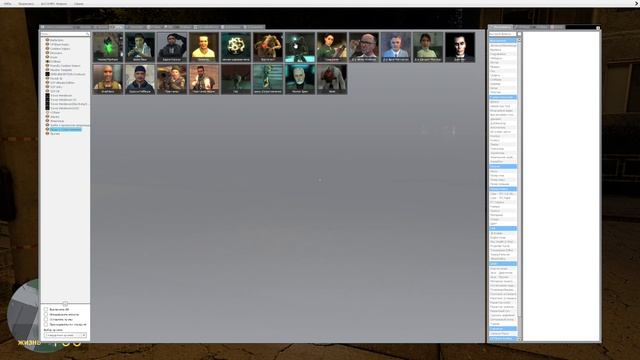Spawn the pale-faced man on black background
This screenshot has height=360, width=640.
click(x=460, y=47)
